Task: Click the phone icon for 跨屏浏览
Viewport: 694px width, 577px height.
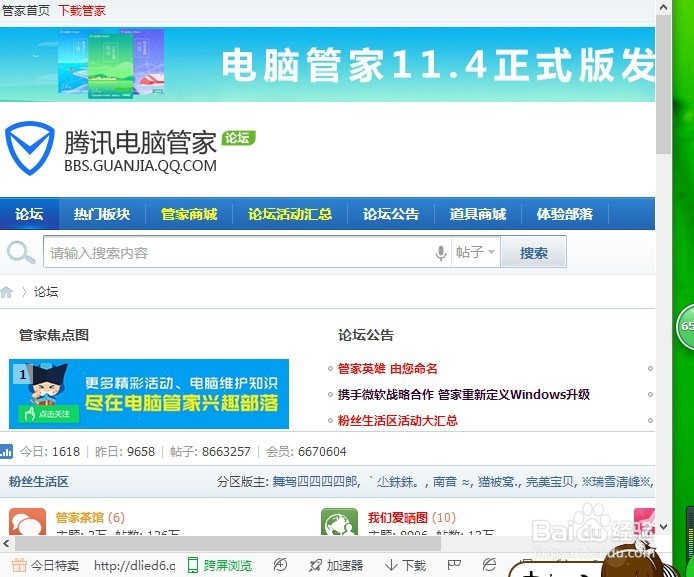Action: point(193,565)
